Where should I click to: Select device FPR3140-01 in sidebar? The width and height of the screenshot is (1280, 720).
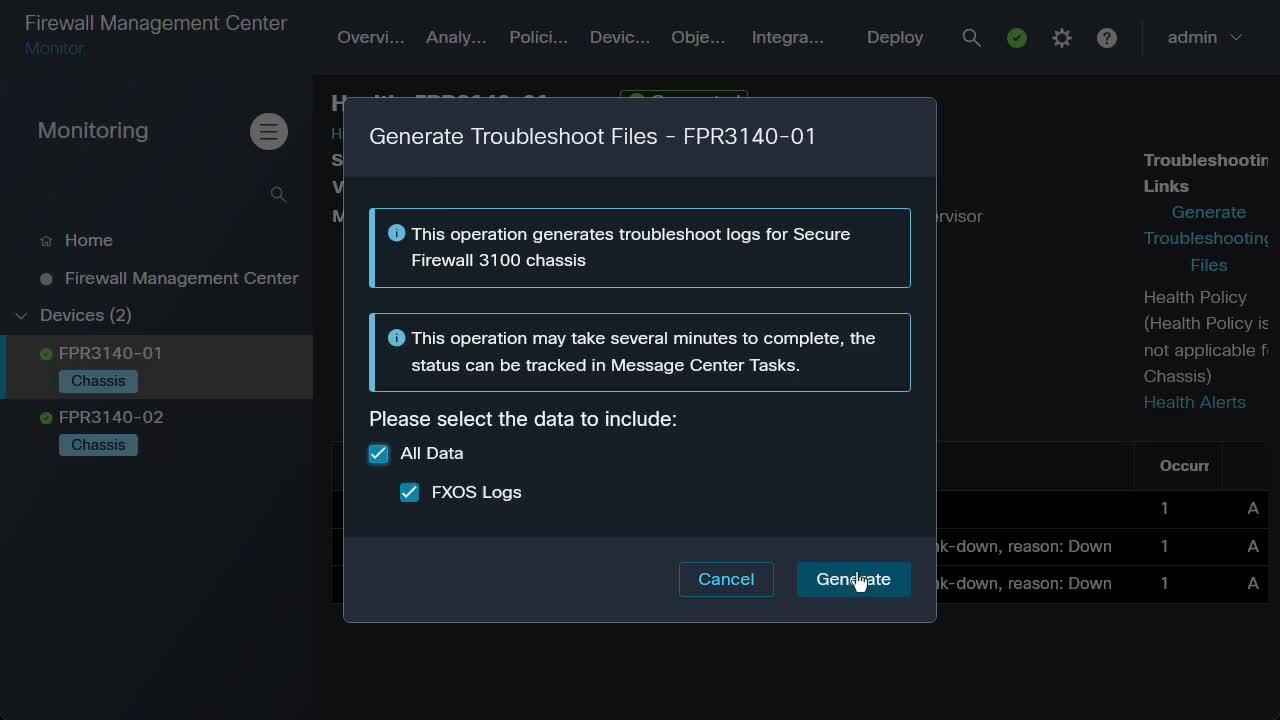(x=110, y=353)
